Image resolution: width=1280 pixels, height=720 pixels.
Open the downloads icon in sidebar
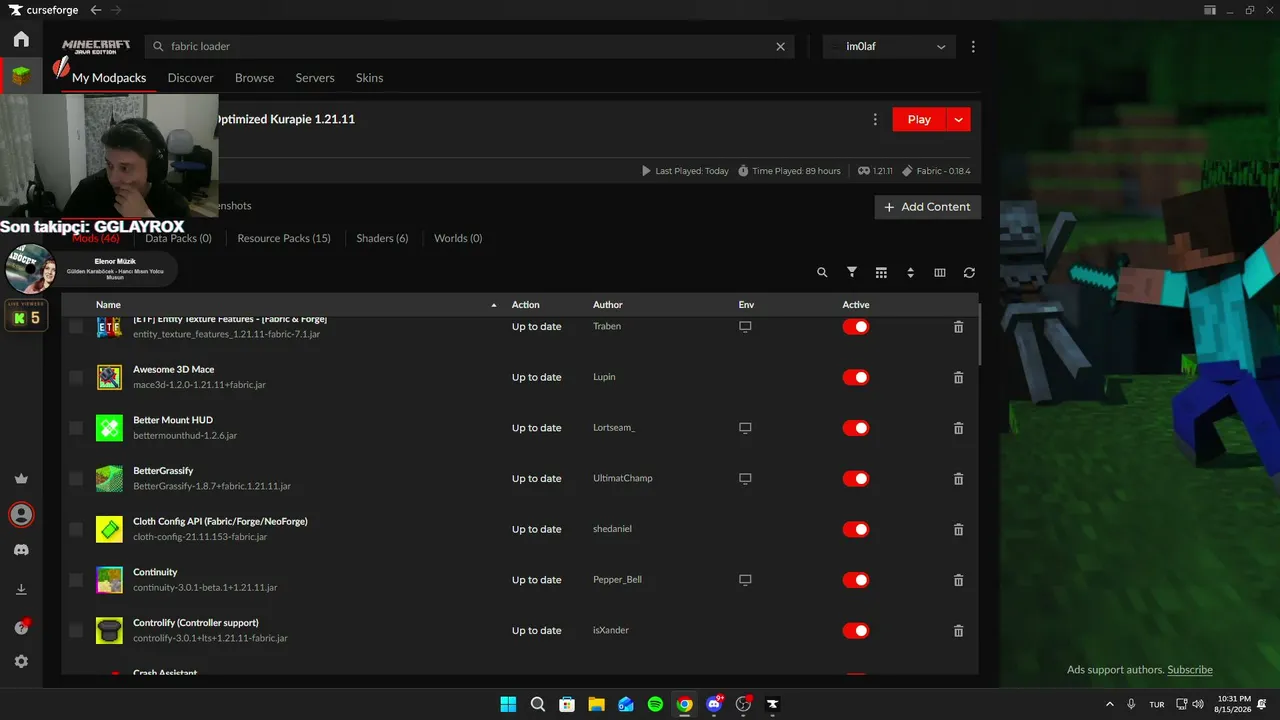coord(21,590)
